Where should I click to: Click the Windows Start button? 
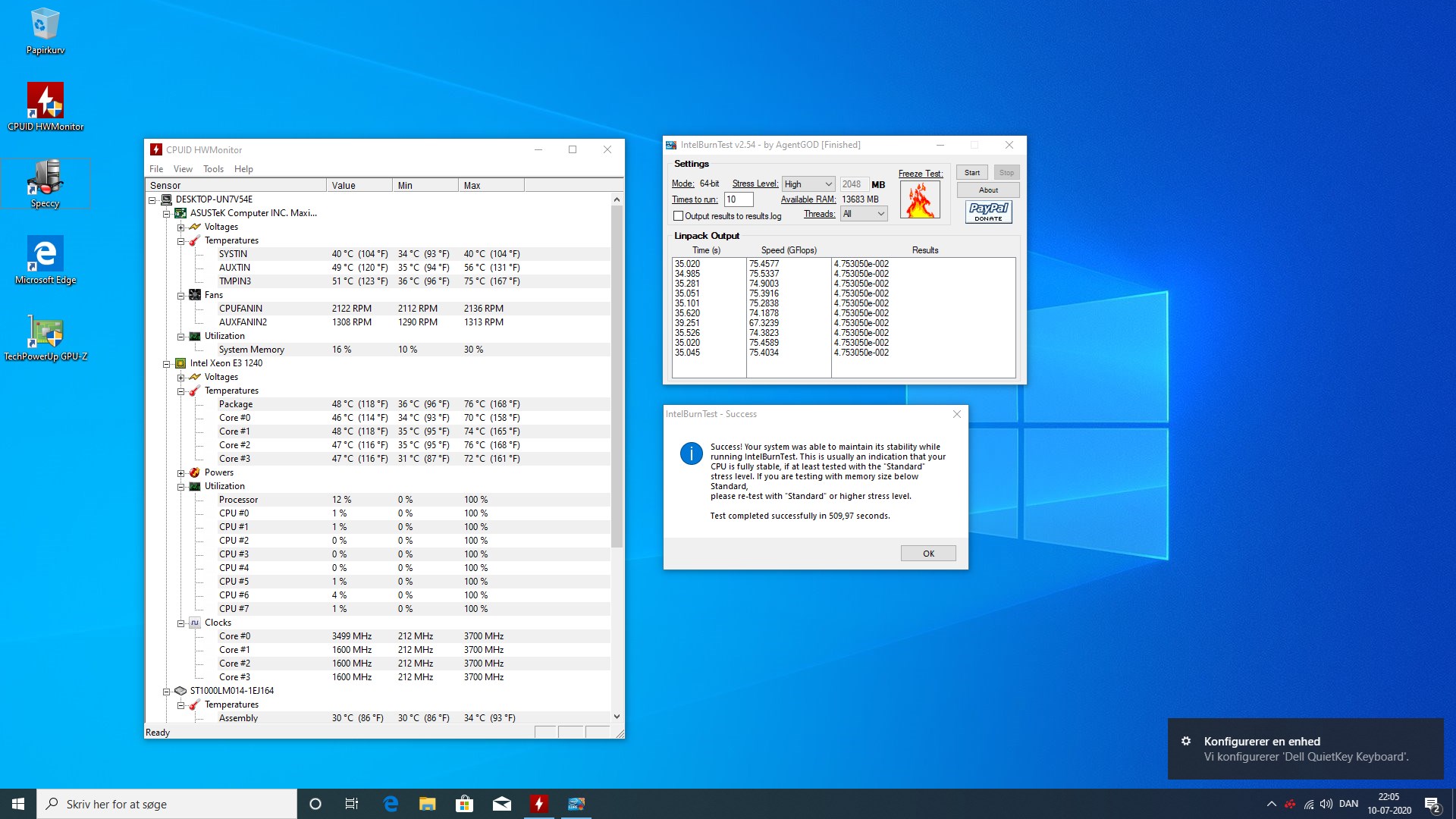(18, 804)
